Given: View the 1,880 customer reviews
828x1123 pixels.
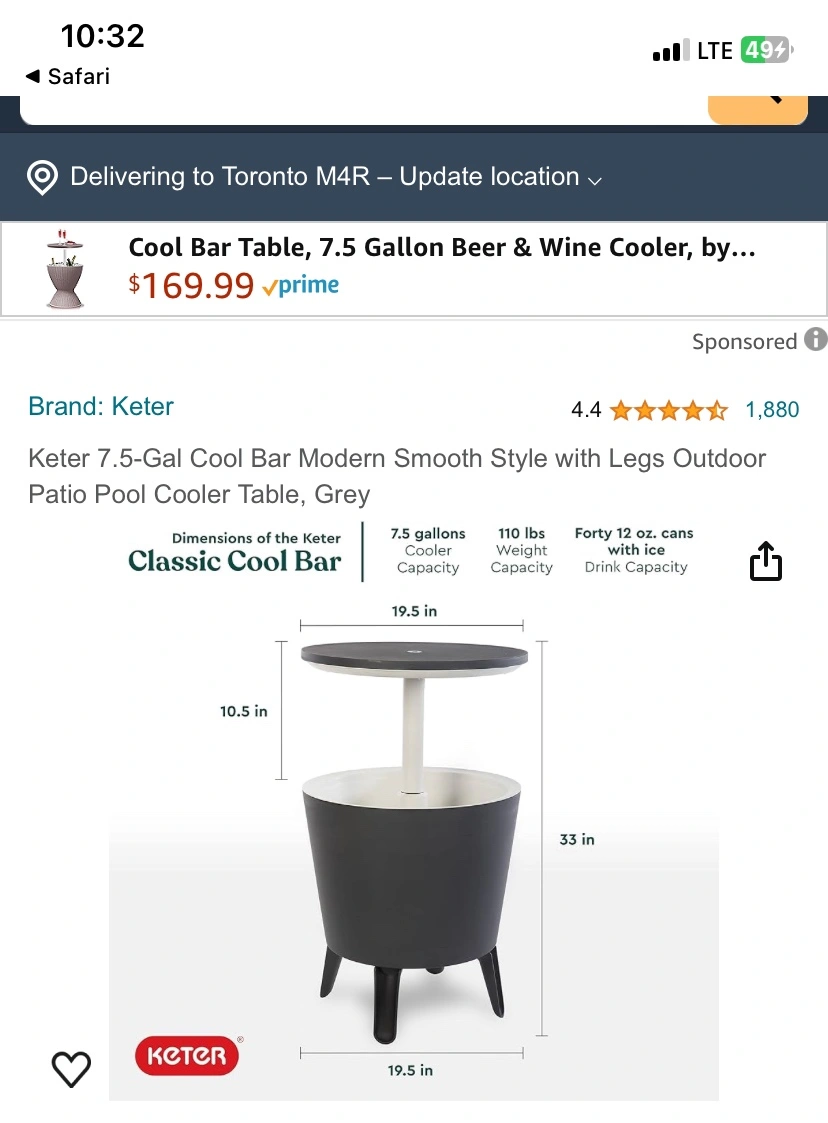Looking at the screenshot, I should pyautogui.click(x=772, y=410).
